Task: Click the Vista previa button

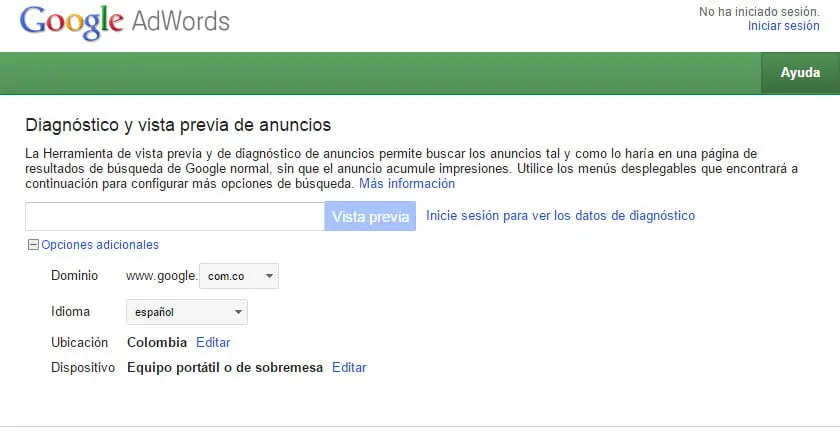Action: tap(370, 217)
